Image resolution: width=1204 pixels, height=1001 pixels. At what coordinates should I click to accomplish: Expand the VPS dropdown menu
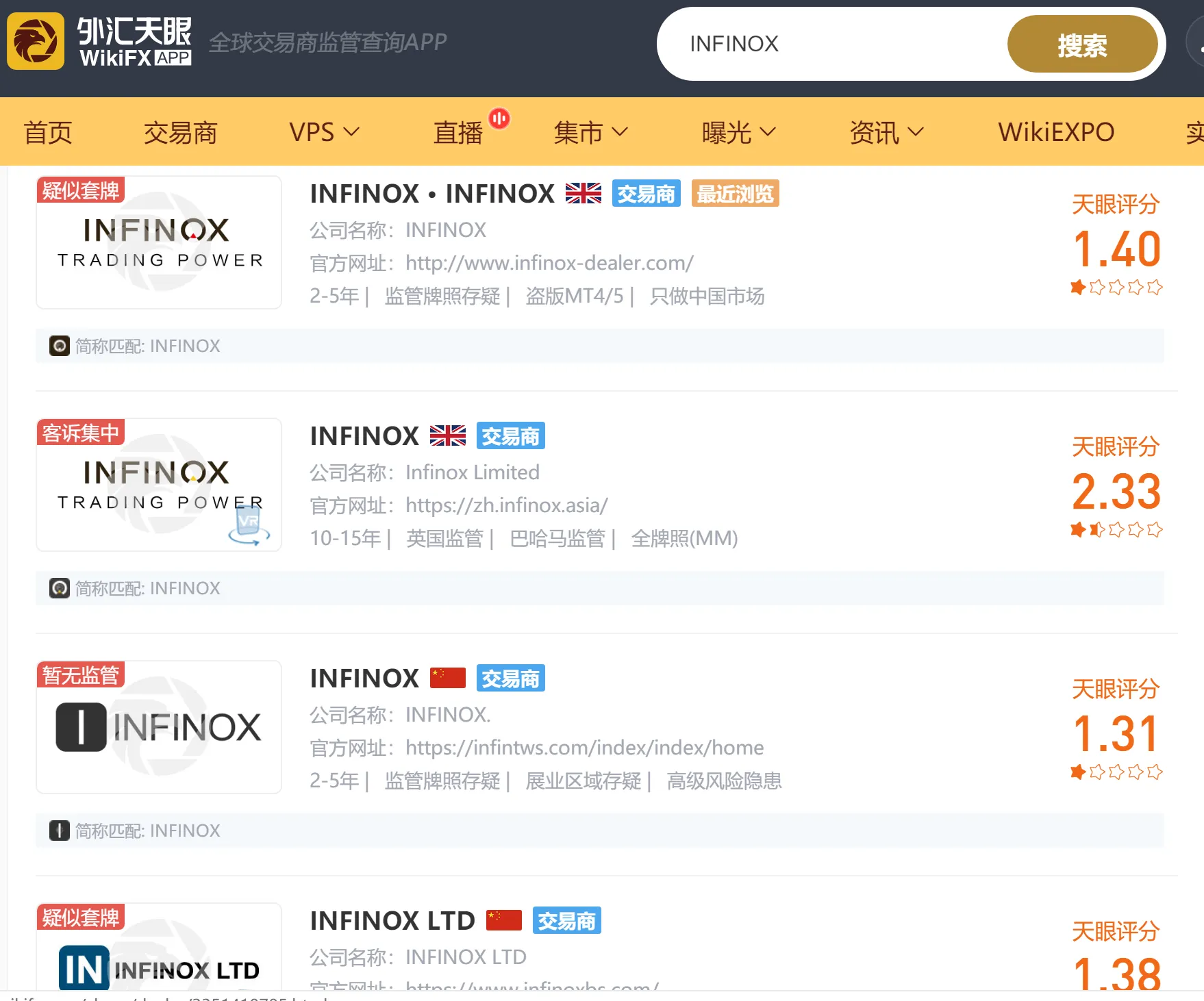[x=324, y=132]
